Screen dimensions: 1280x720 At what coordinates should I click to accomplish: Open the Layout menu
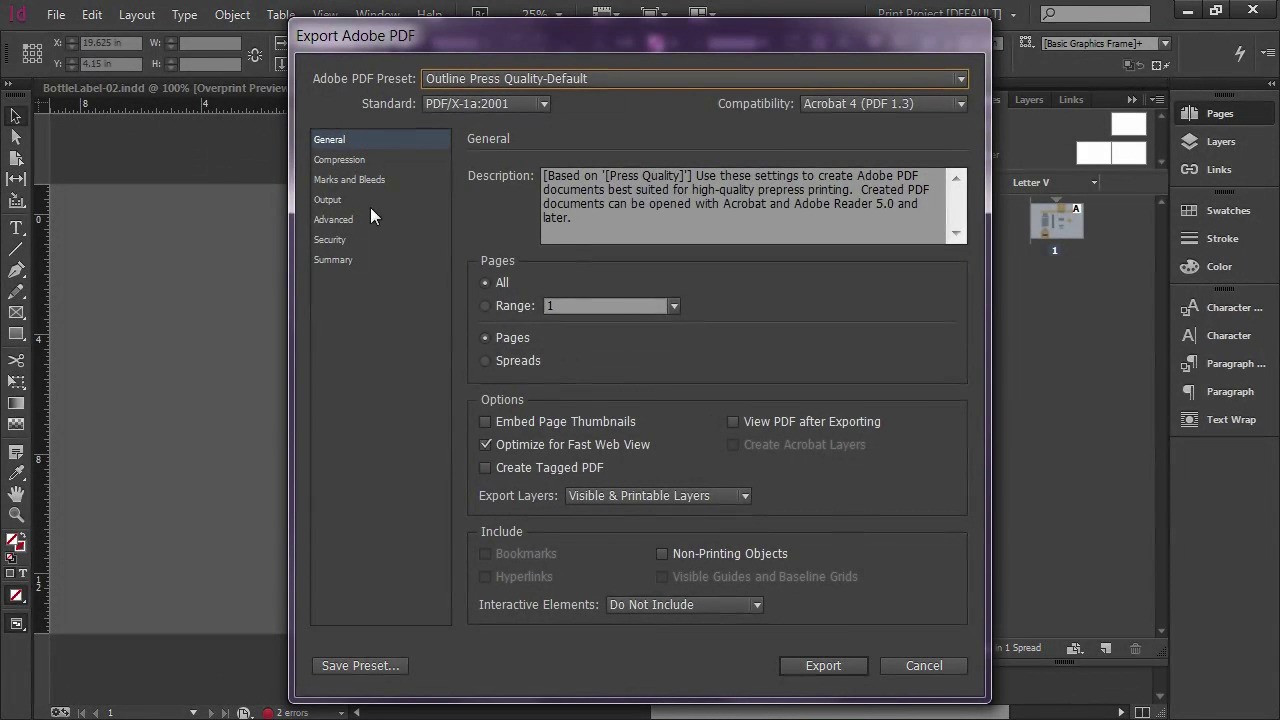click(137, 15)
